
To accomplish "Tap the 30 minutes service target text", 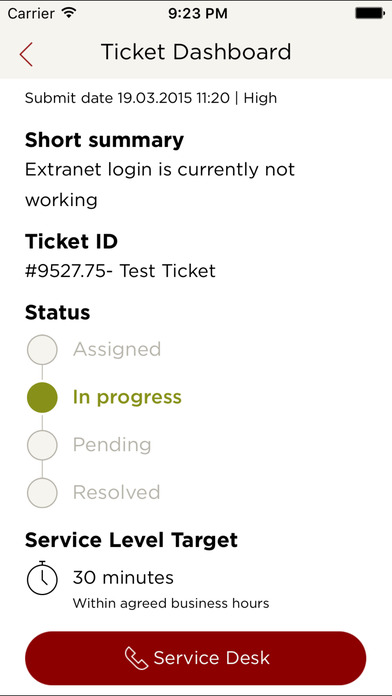I will [123, 578].
